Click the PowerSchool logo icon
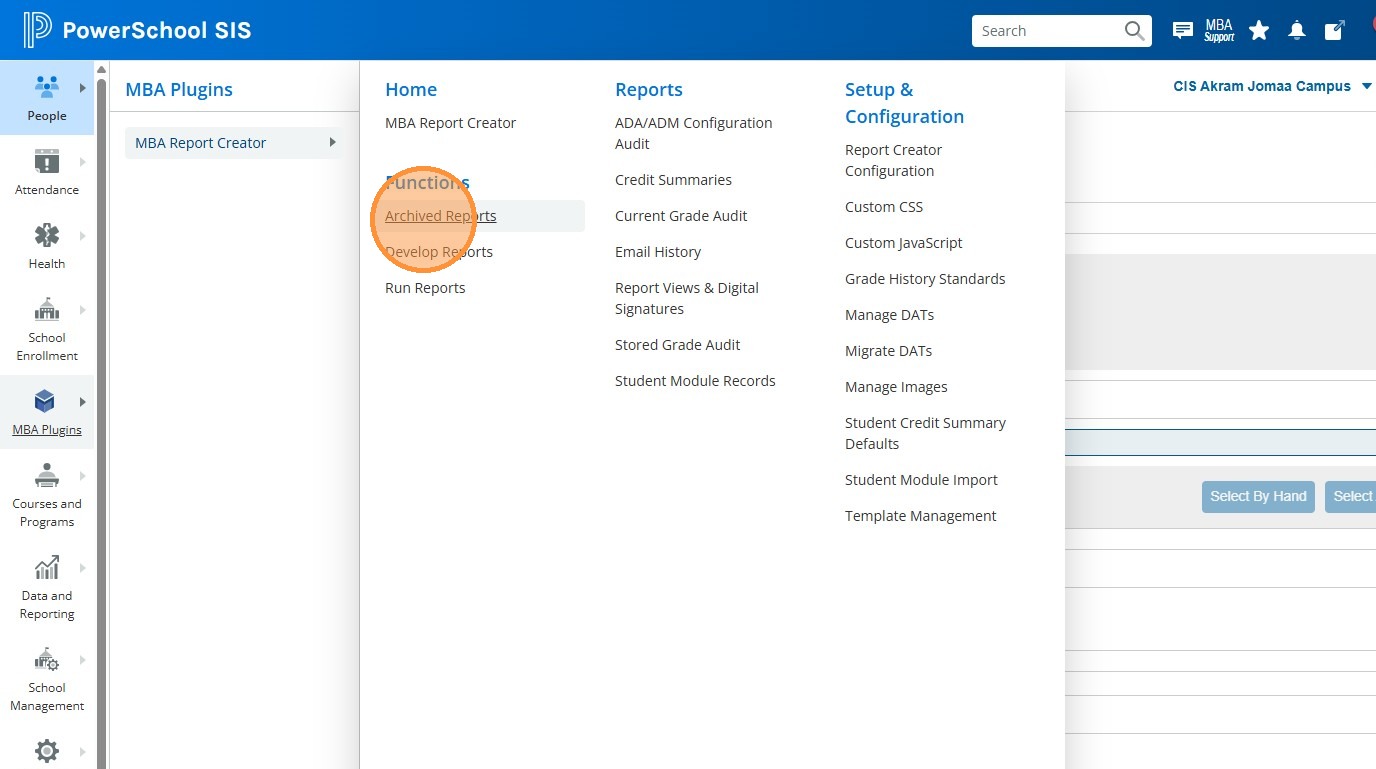 (x=37, y=30)
